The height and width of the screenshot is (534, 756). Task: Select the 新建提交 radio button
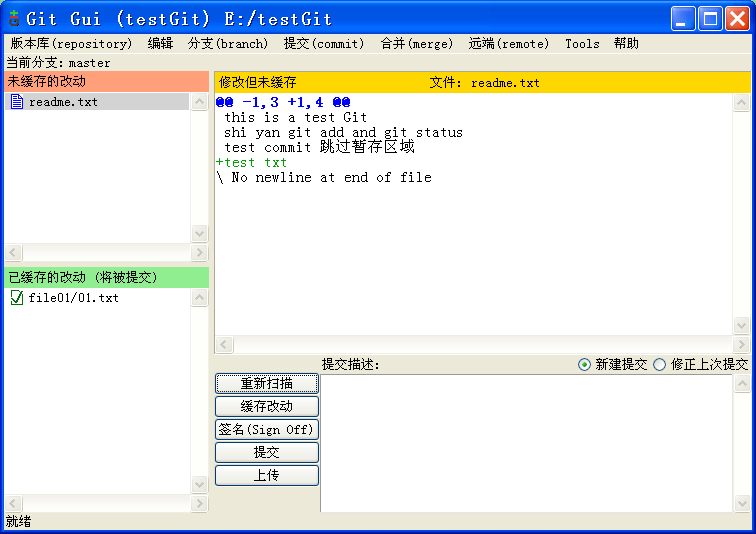[x=584, y=364]
